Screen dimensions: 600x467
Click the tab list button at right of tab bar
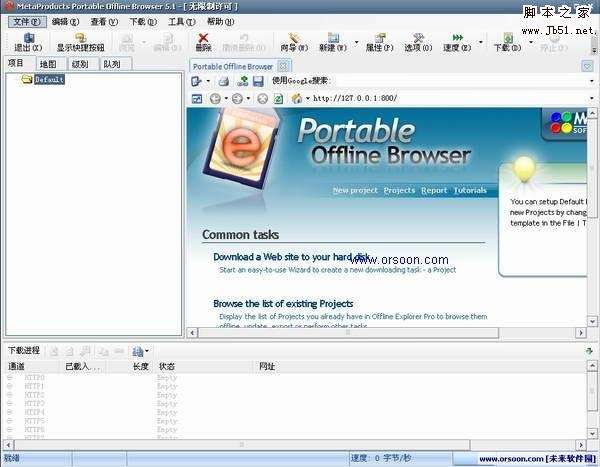click(587, 66)
